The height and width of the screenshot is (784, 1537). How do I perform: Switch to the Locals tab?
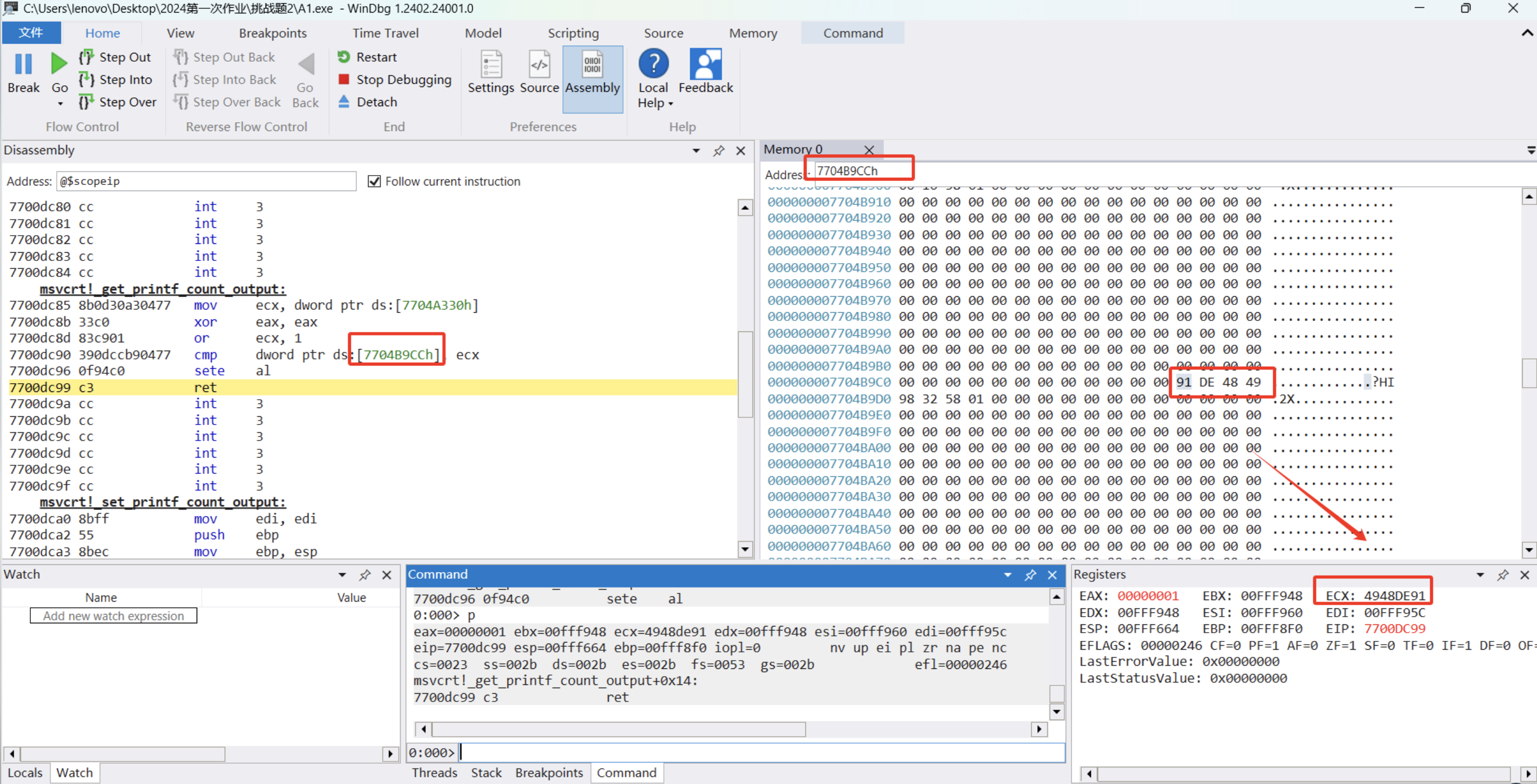[25, 772]
